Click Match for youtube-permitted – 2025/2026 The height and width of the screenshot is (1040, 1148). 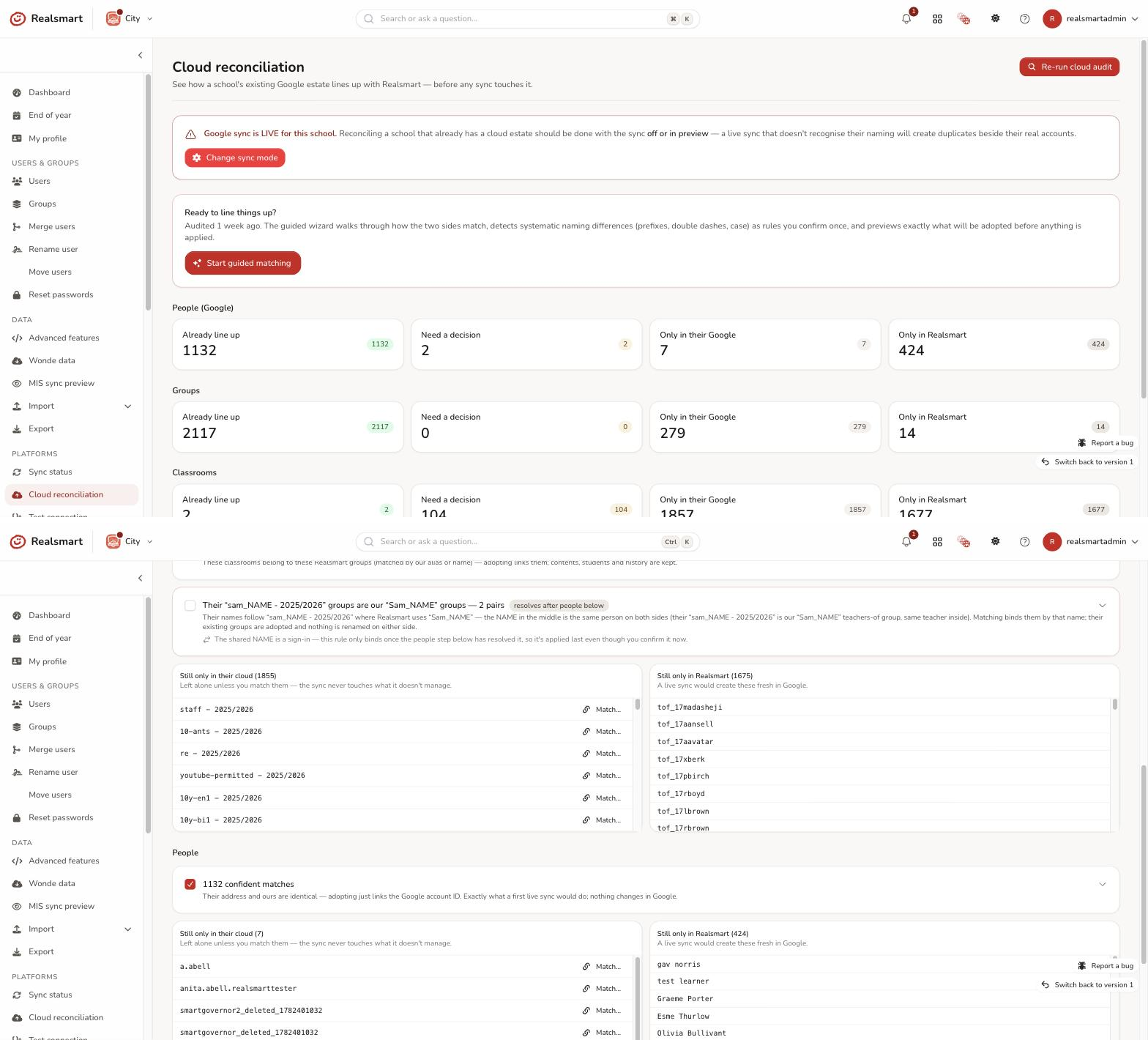(601, 775)
